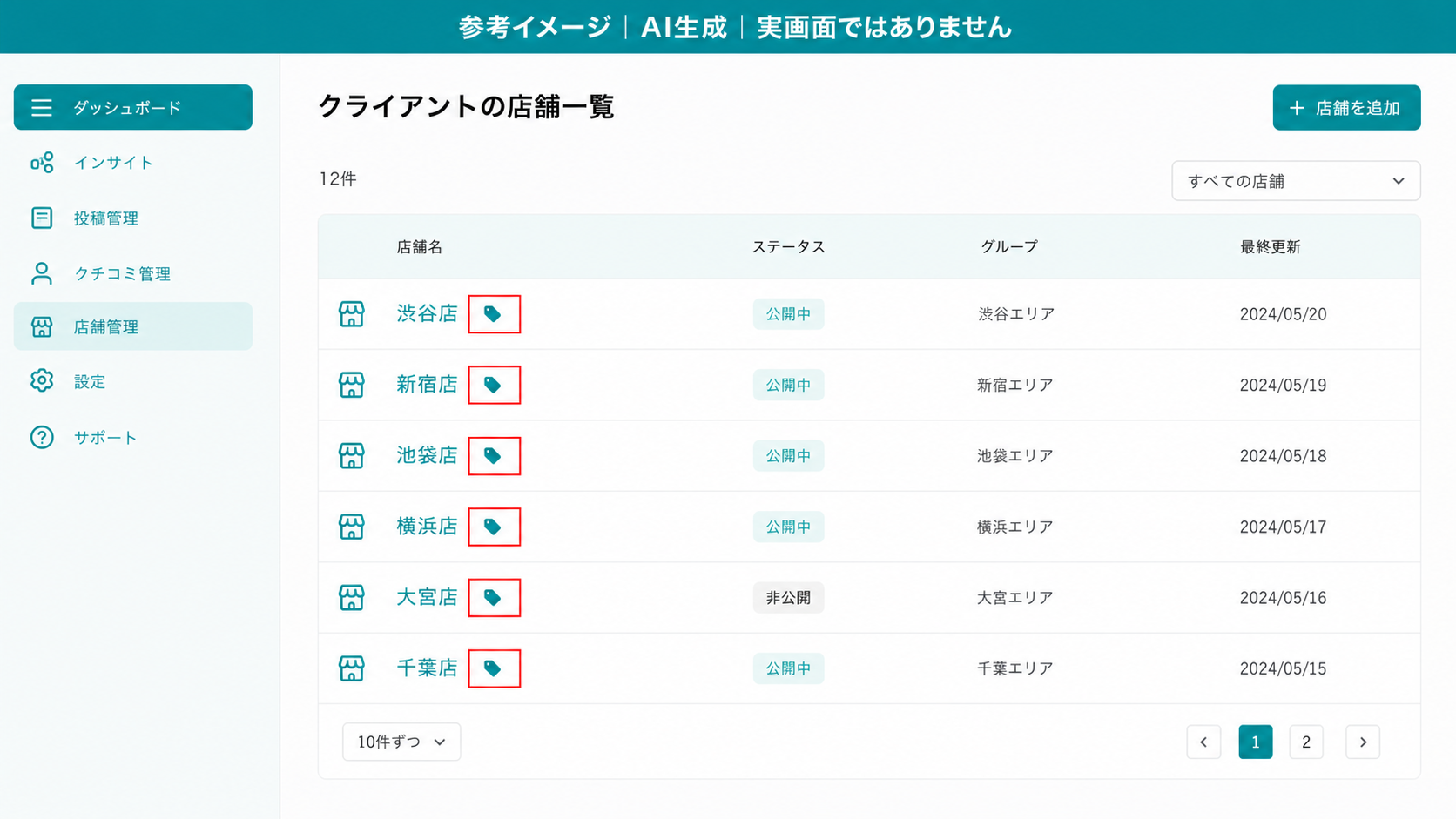Click the date 2024/05/16
Viewport: 1456px width, 819px height.
1284,598
